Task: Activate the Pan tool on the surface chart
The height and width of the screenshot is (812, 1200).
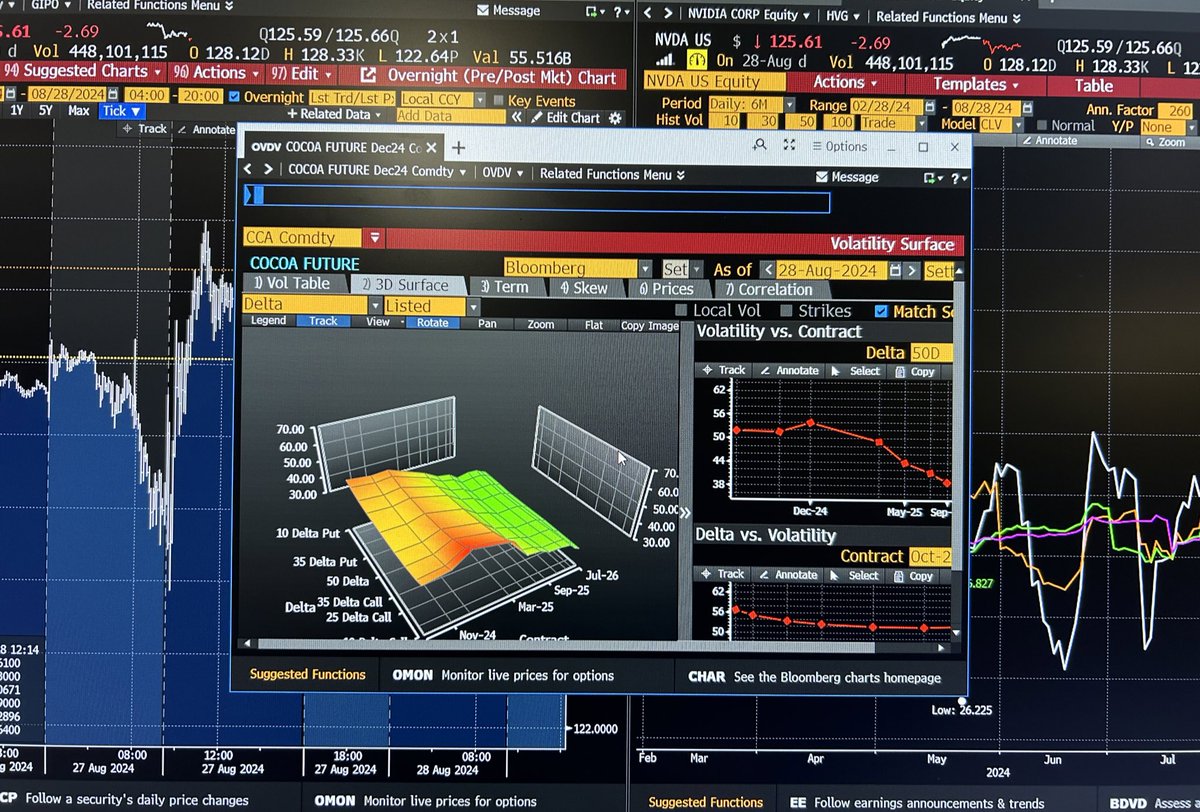Action: coord(487,324)
